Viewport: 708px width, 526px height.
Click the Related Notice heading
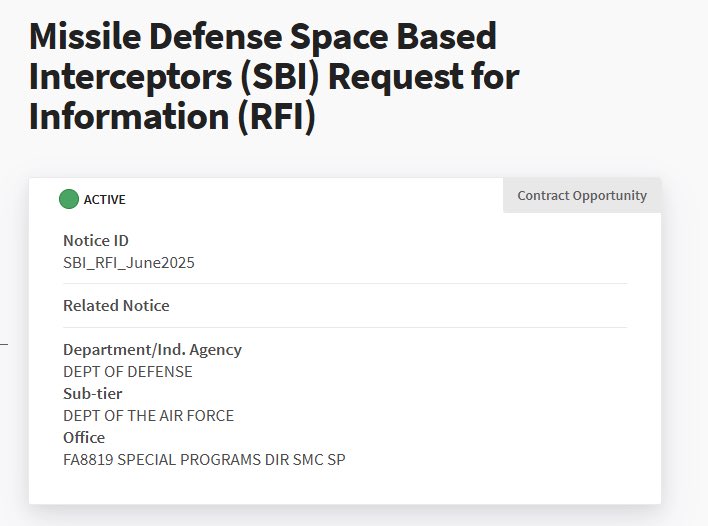[x=116, y=306]
